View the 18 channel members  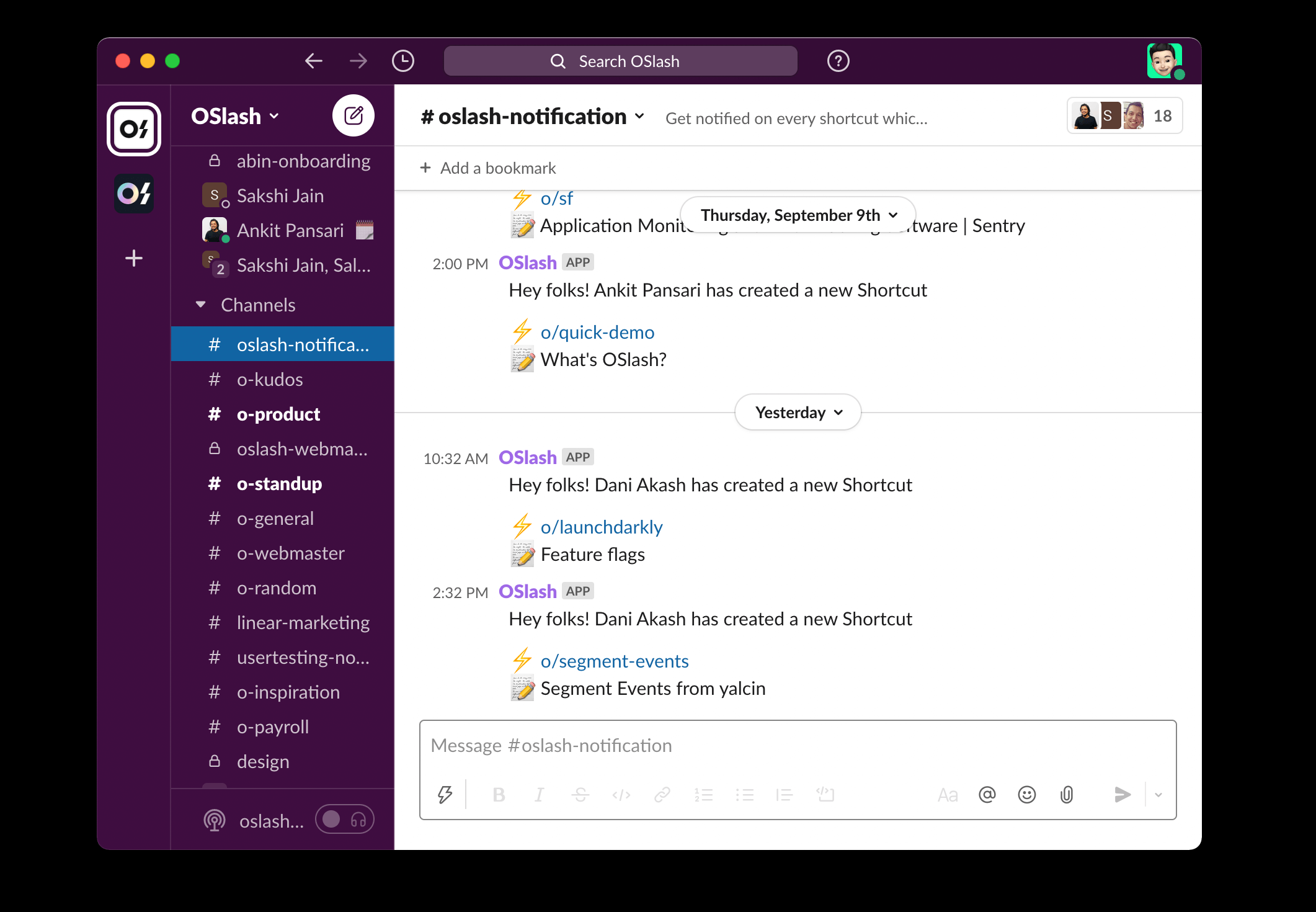click(x=1124, y=116)
